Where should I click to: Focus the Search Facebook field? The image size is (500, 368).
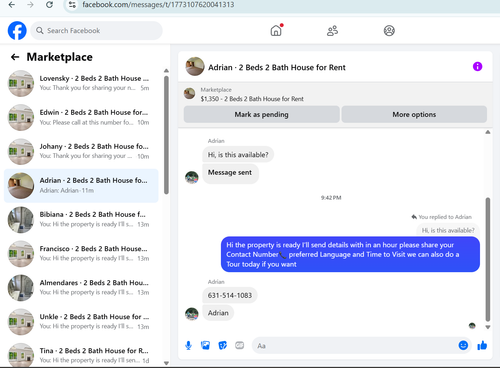pos(96,31)
